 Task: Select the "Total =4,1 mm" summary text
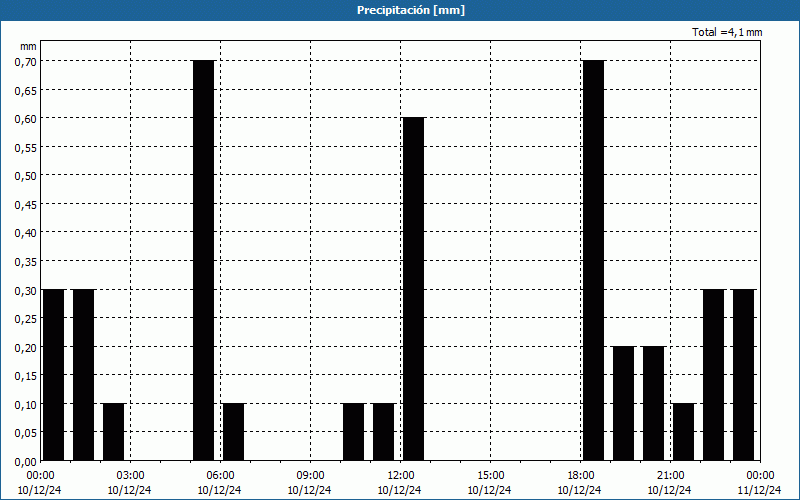point(727,32)
